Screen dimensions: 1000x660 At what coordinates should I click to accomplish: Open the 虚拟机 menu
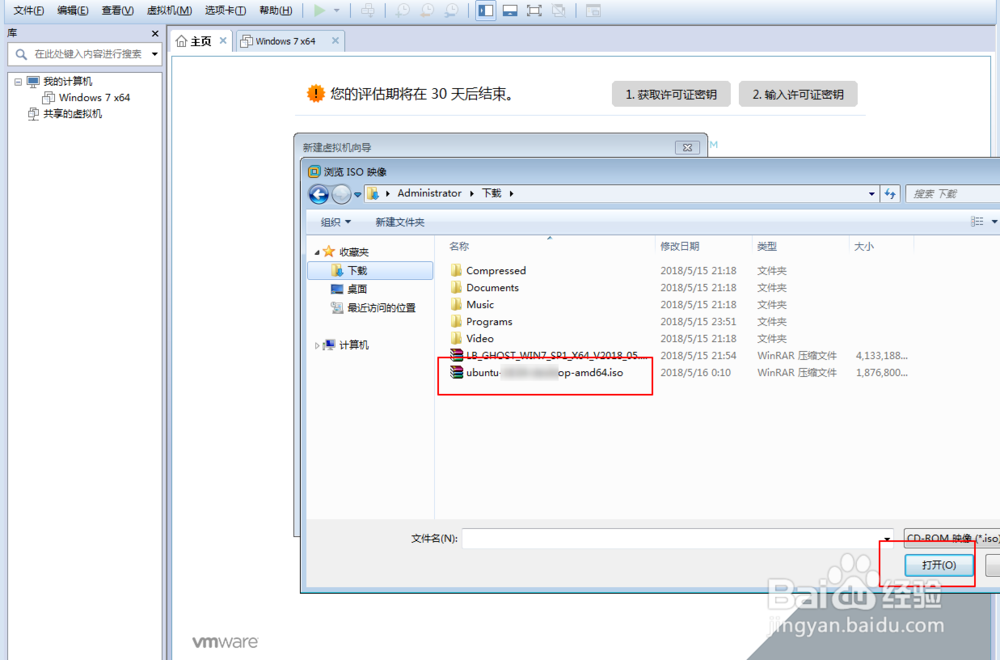(x=168, y=11)
